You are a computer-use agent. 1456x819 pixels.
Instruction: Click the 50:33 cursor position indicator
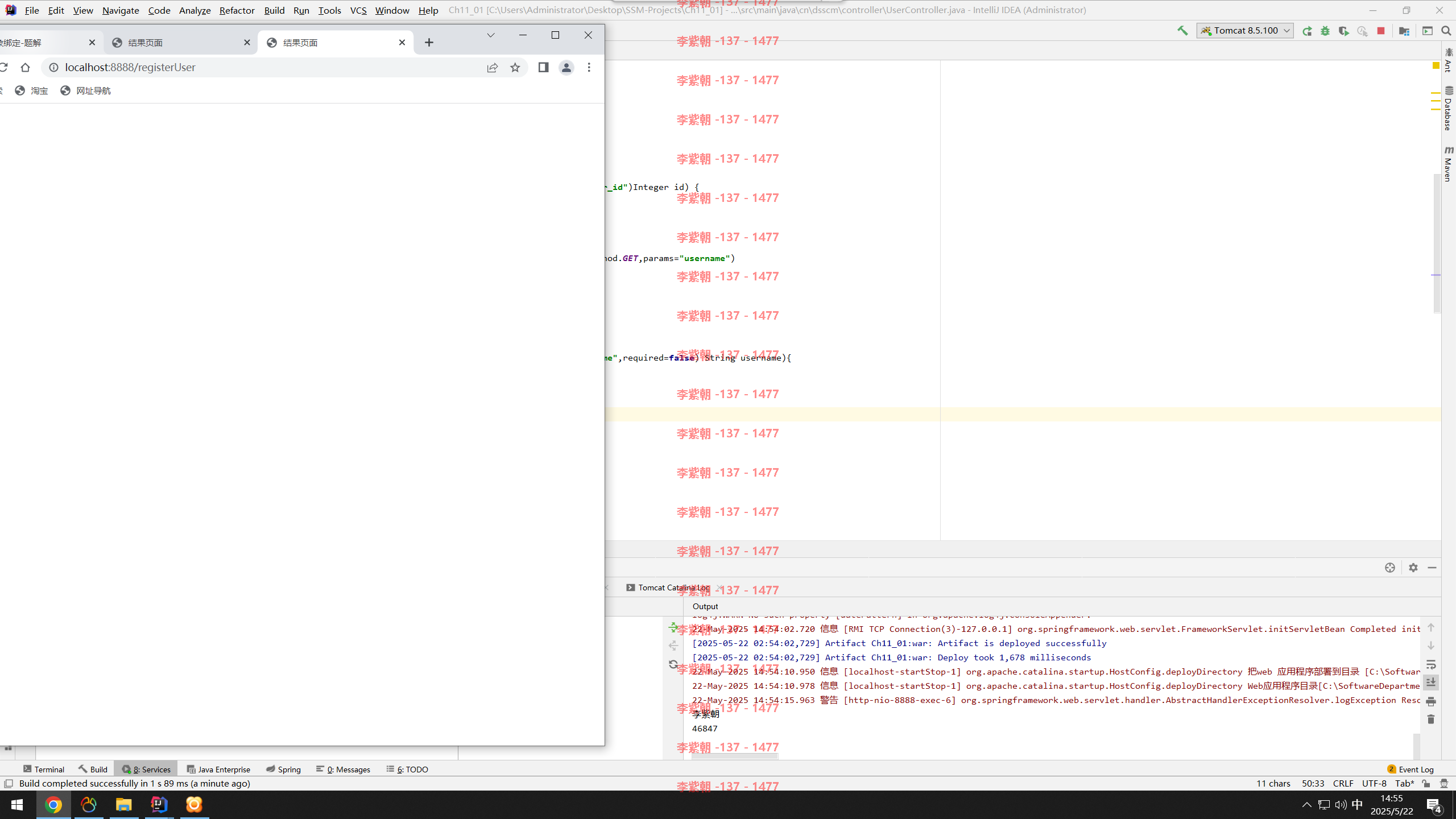coord(1313,783)
